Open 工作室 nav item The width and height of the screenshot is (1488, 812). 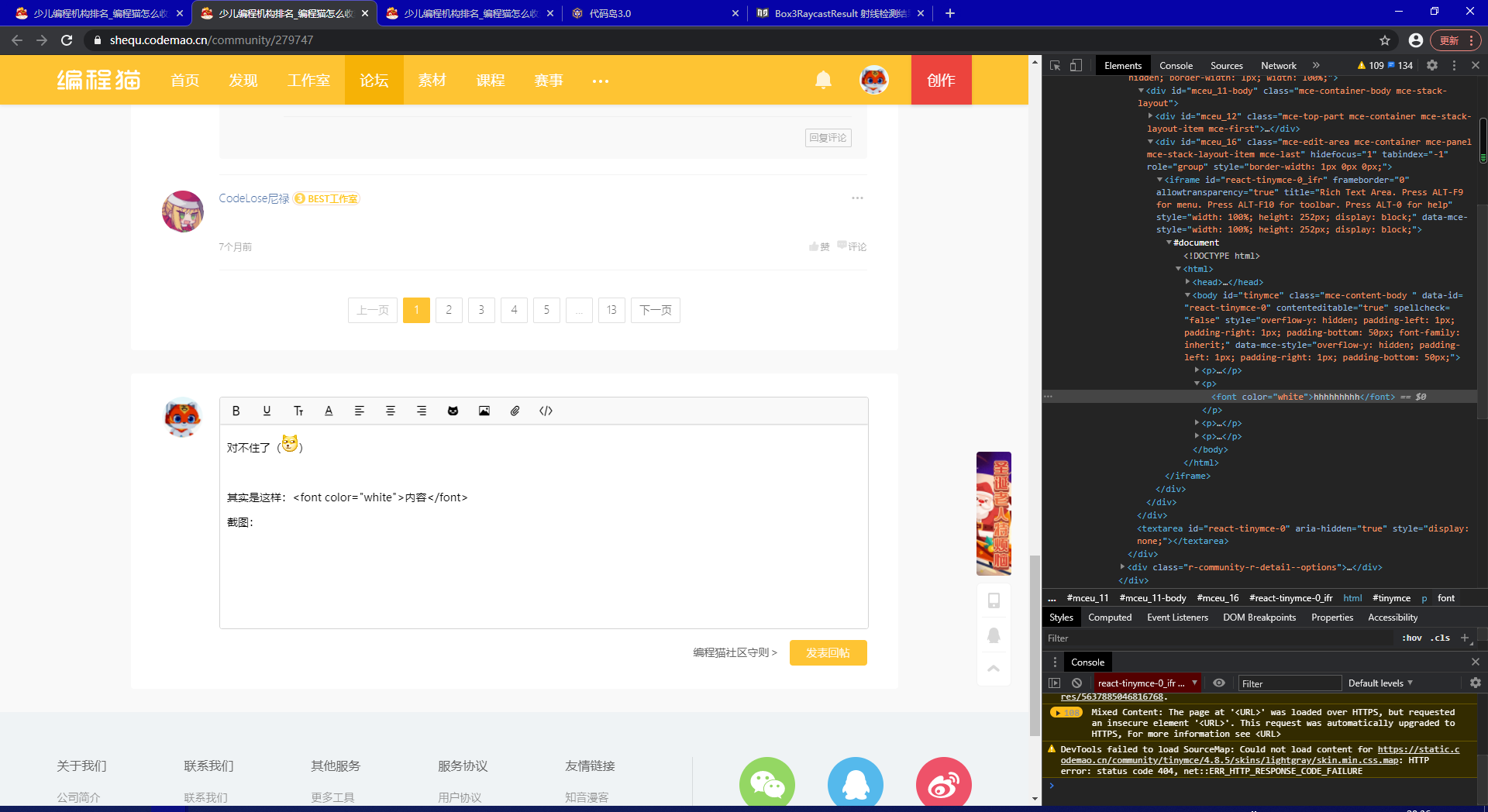(x=308, y=80)
